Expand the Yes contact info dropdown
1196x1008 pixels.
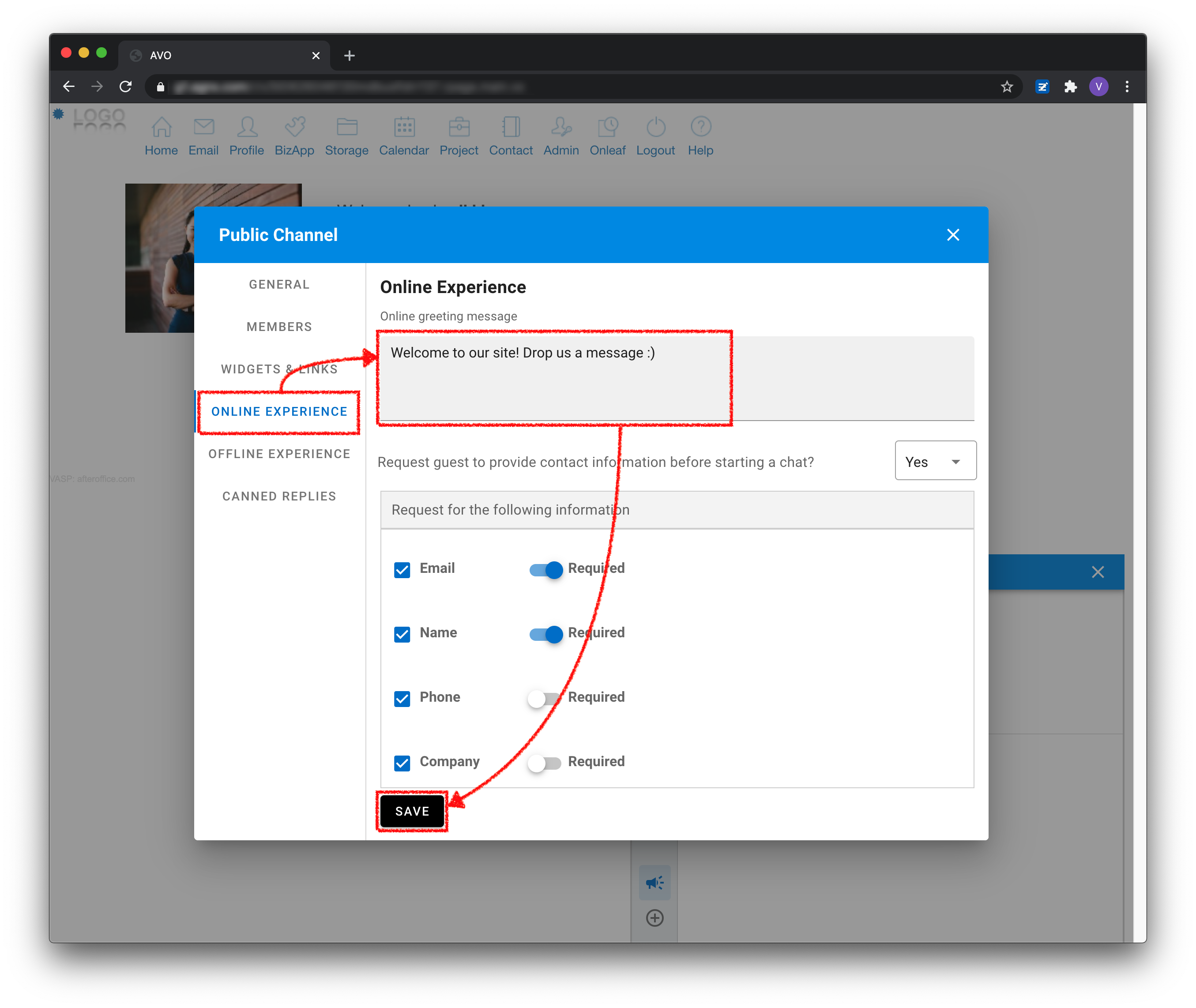(x=936, y=461)
